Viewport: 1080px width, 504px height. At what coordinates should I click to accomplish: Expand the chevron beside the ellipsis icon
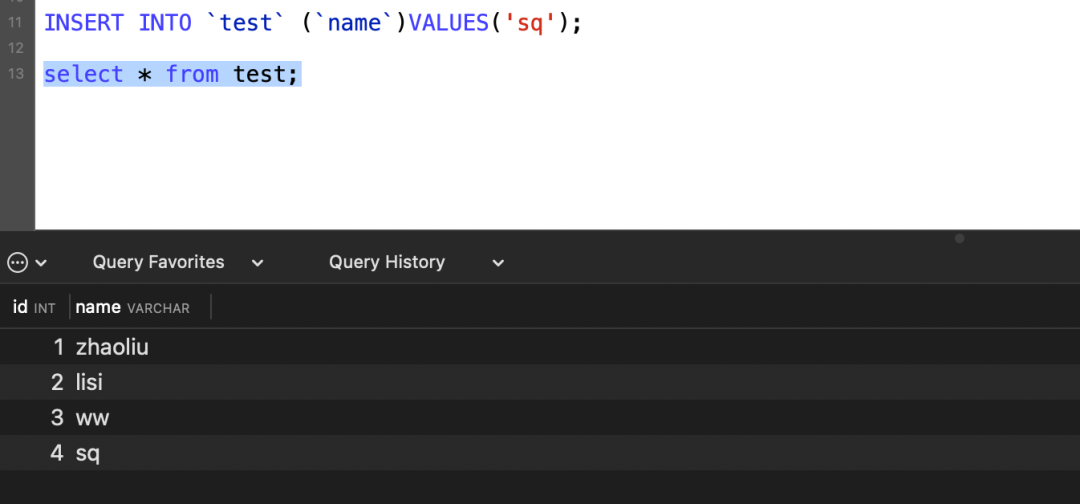[x=41, y=263]
